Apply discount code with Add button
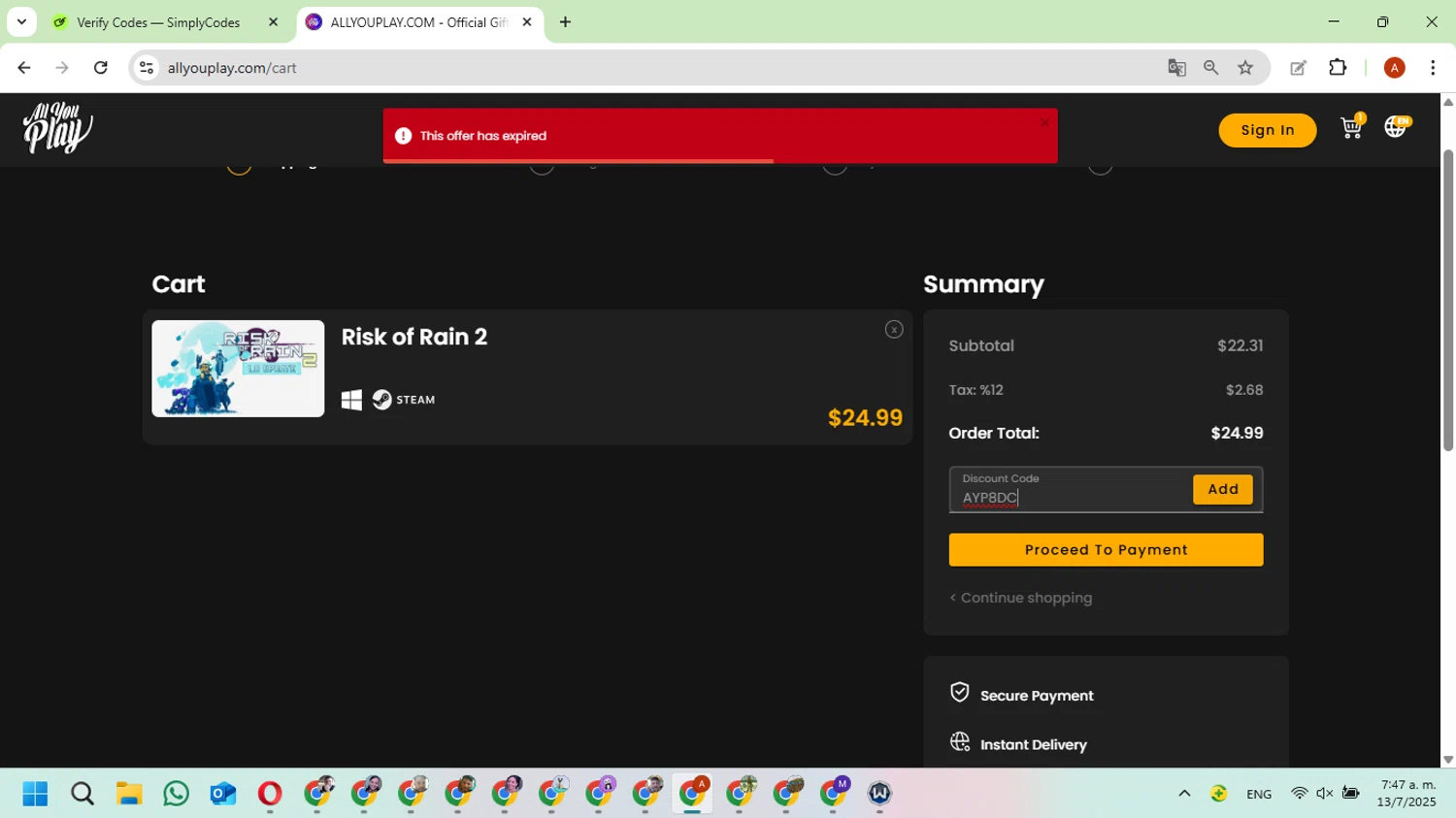 coord(1223,490)
